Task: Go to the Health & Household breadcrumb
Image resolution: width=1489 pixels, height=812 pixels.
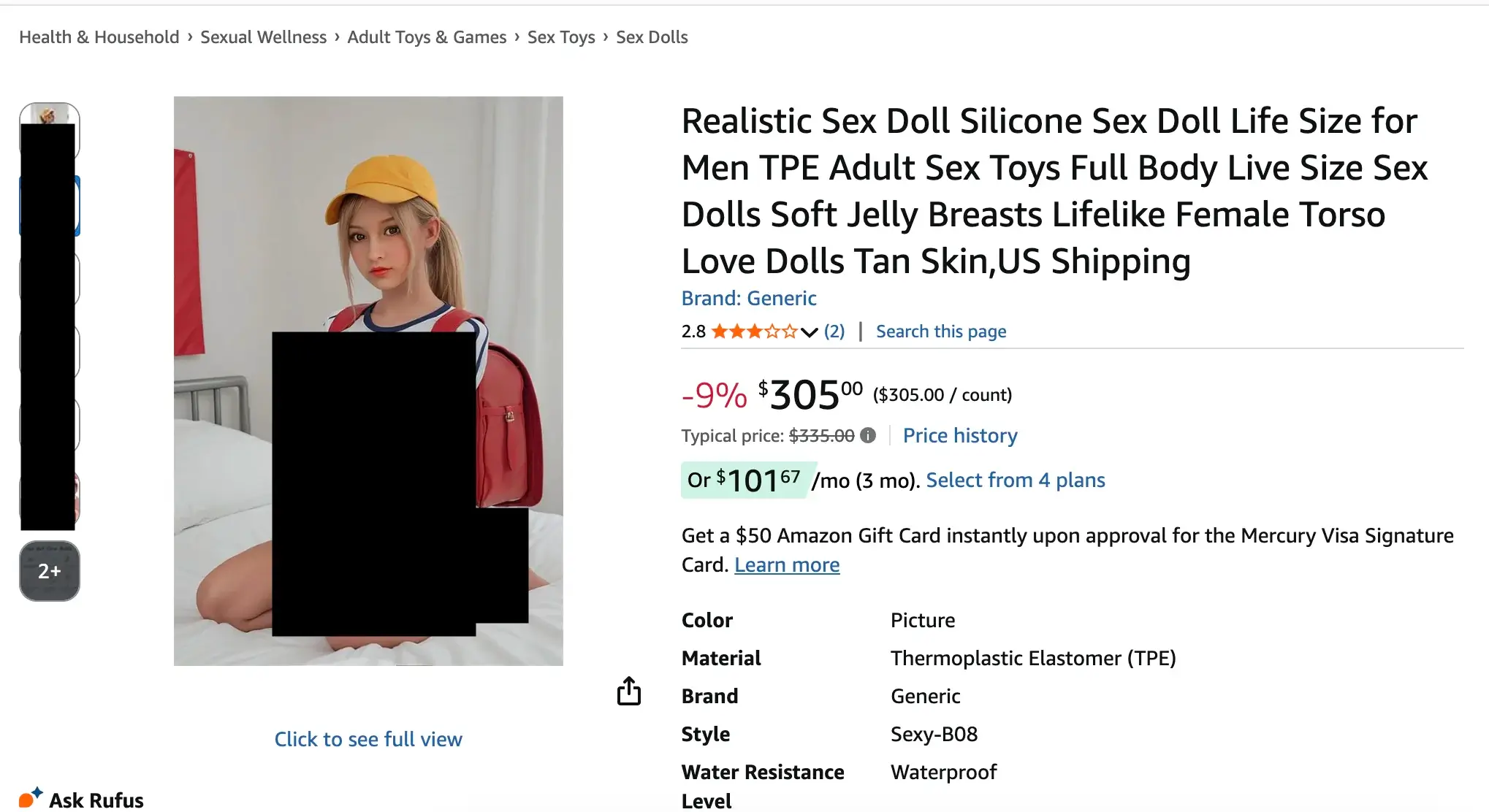Action: point(99,37)
